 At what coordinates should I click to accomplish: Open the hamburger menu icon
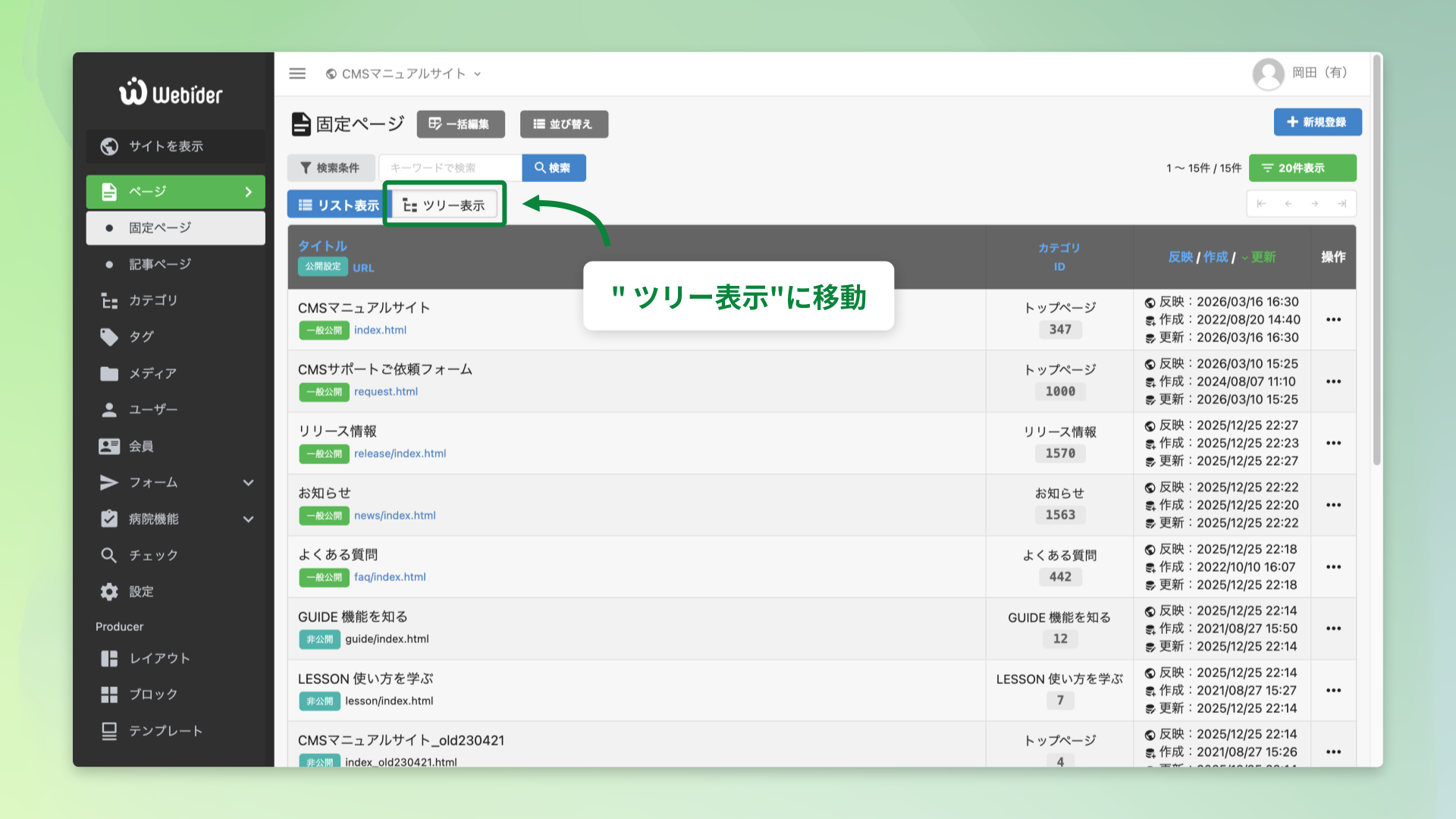pos(297,74)
